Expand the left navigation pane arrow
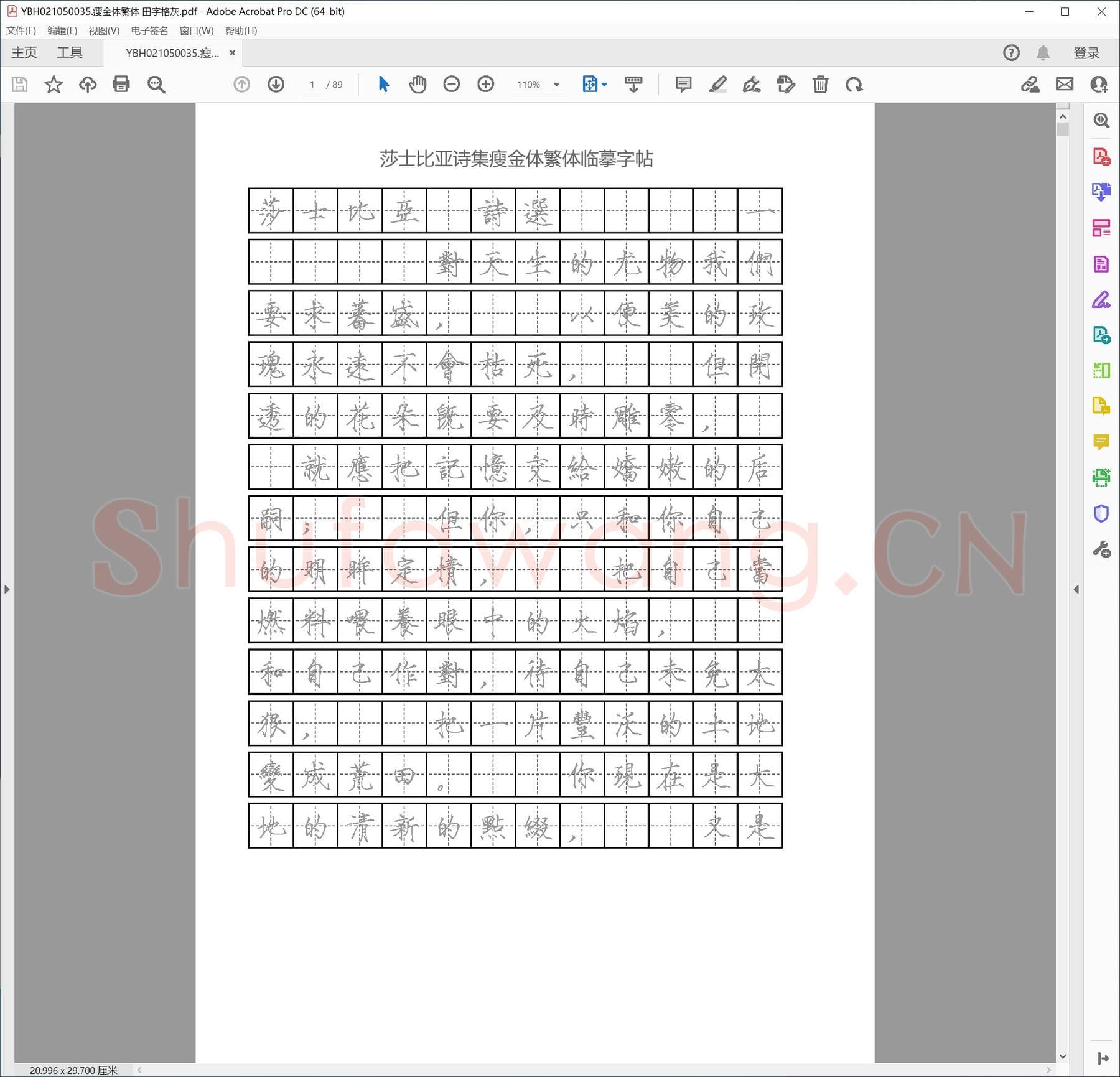This screenshot has height=1077, width=1120. 7,589
